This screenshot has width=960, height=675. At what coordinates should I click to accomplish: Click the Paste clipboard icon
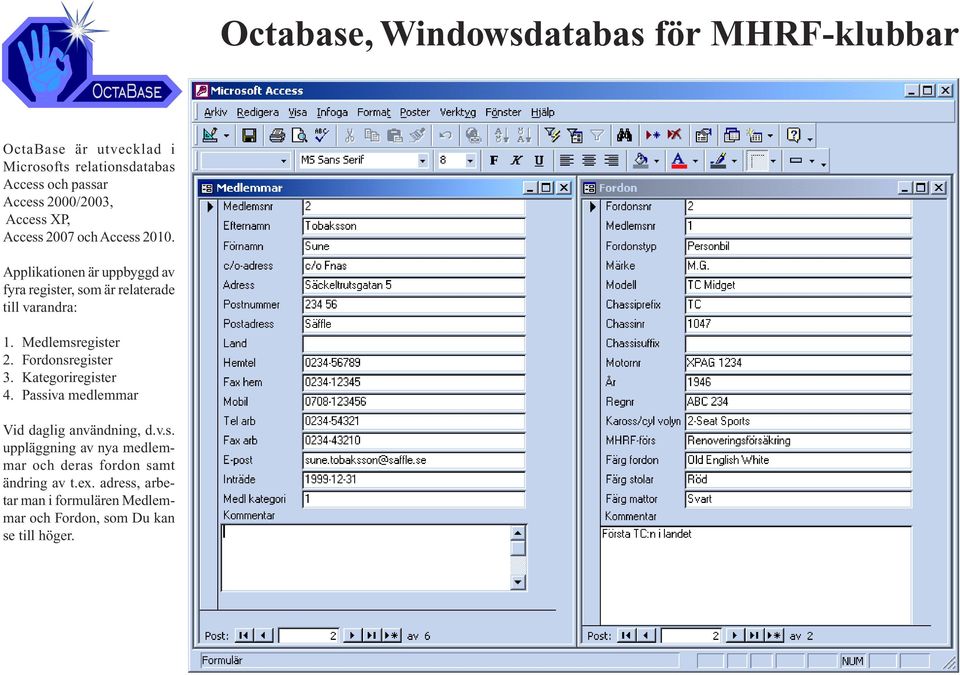(x=395, y=135)
